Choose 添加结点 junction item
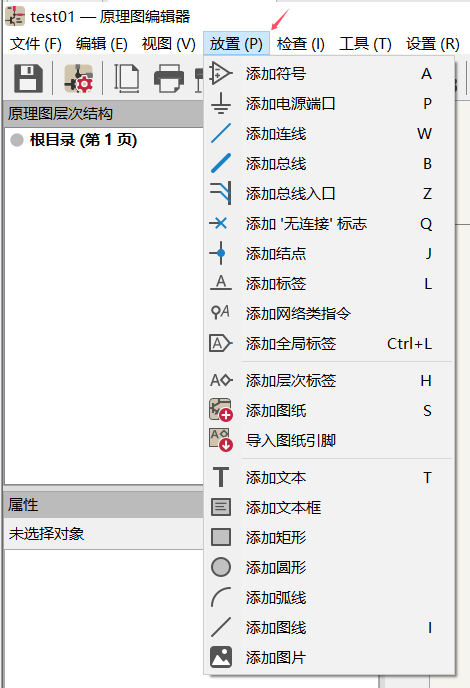Screen dimensions: 470x688 329,254
